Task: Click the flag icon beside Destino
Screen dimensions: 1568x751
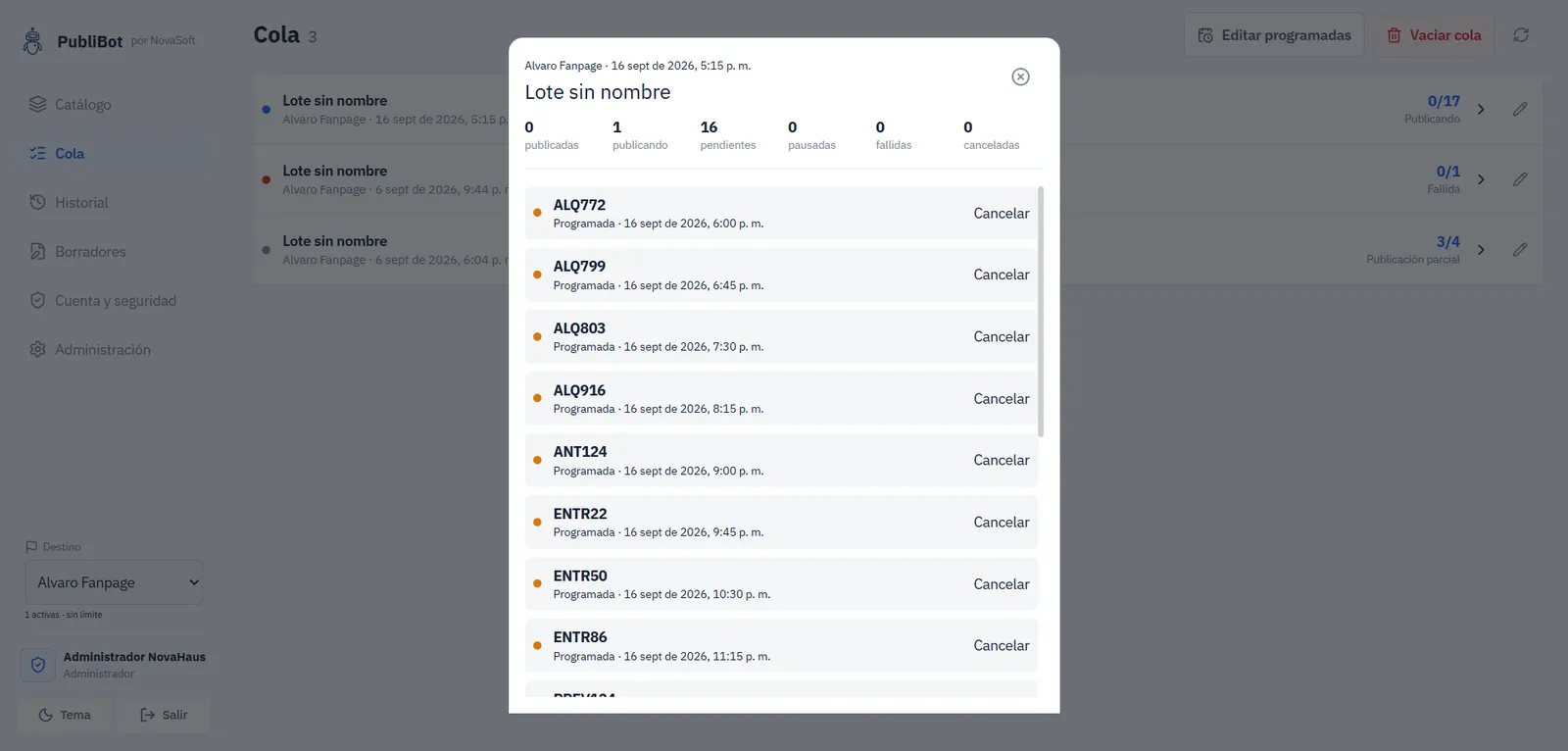Action: pyautogui.click(x=31, y=547)
